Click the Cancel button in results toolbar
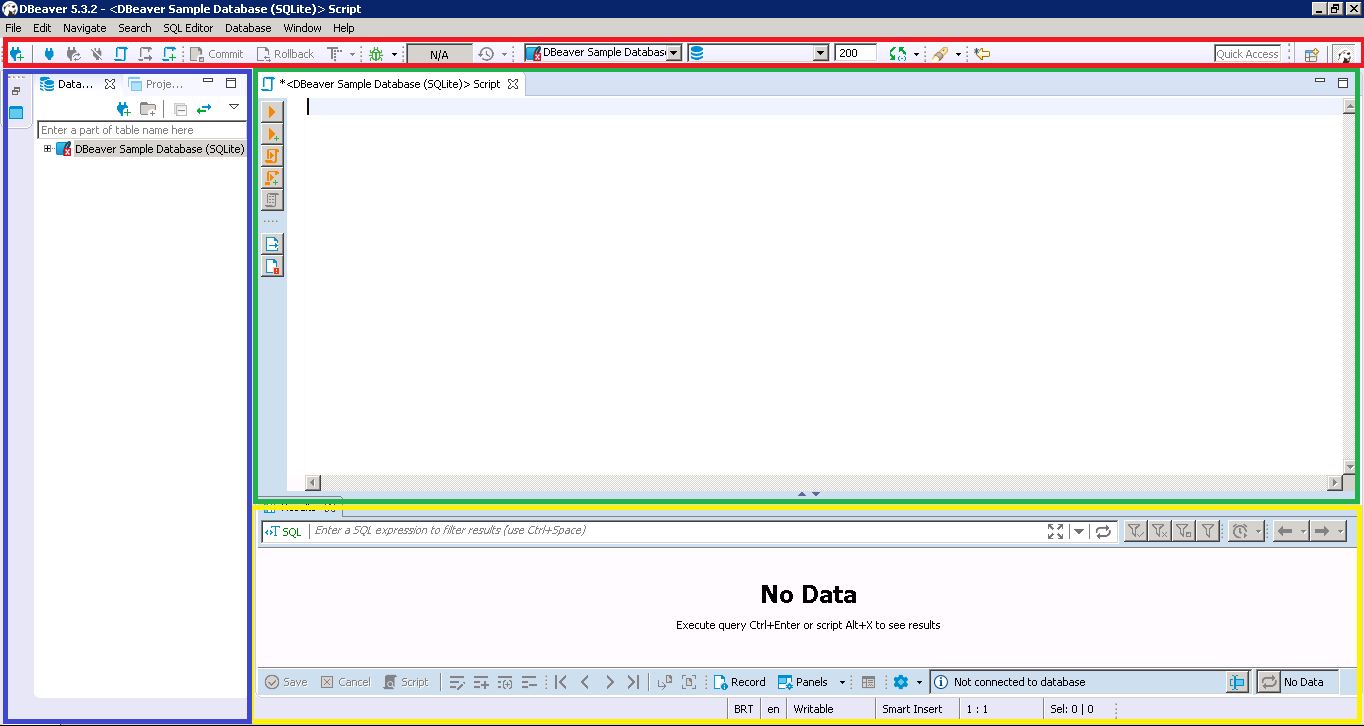 tap(346, 682)
